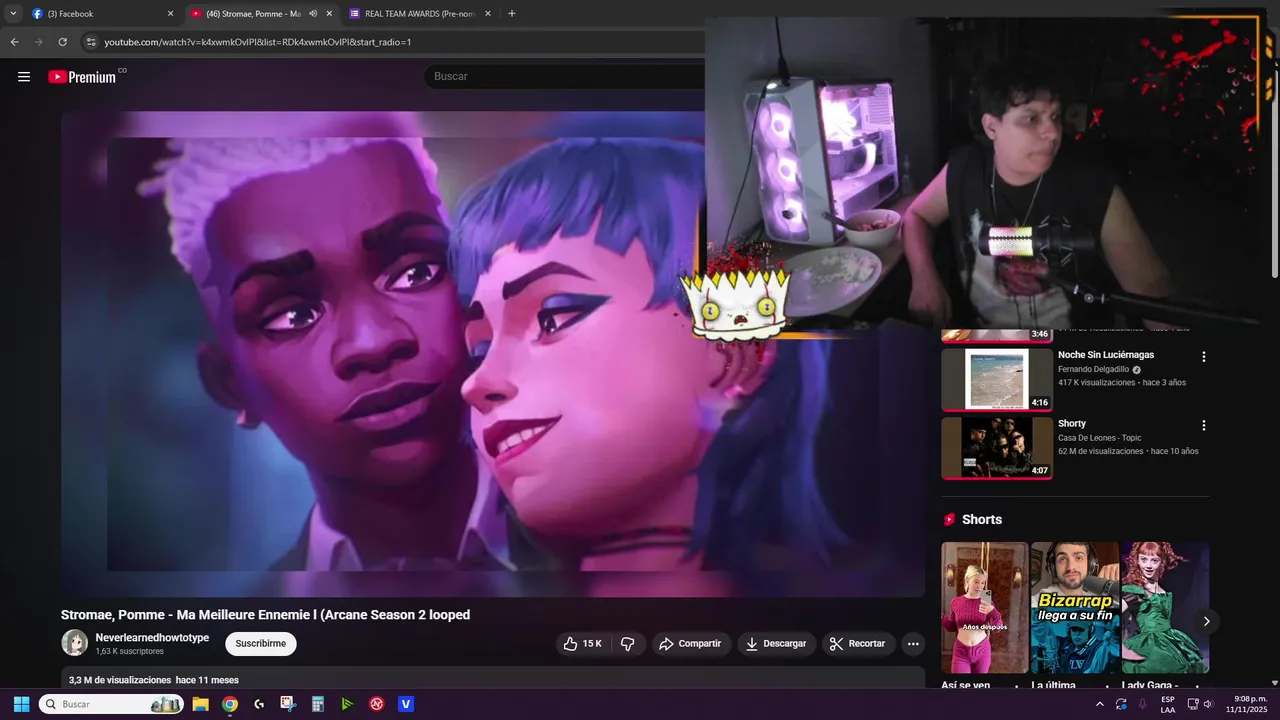Open options for Noche Sin Luciérnagas

1204,357
